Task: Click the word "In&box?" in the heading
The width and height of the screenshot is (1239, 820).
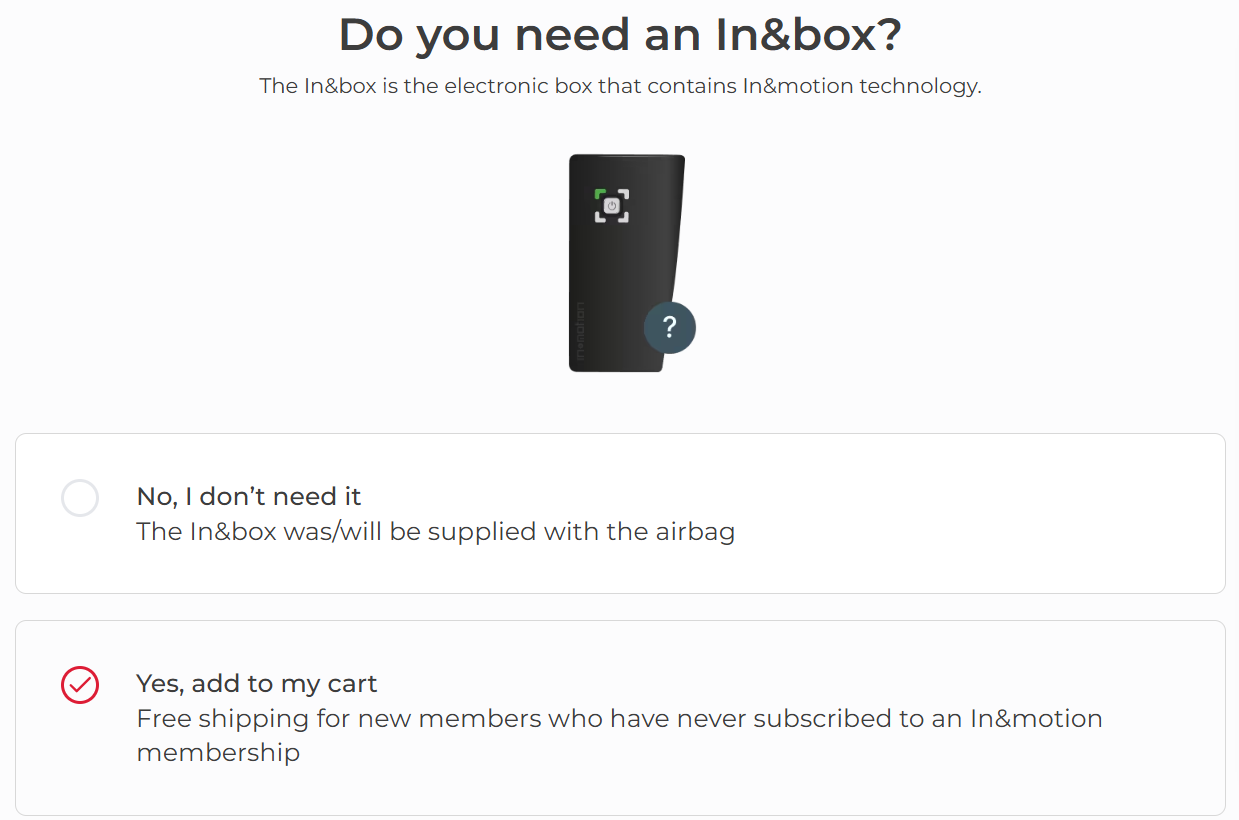Action: click(808, 35)
